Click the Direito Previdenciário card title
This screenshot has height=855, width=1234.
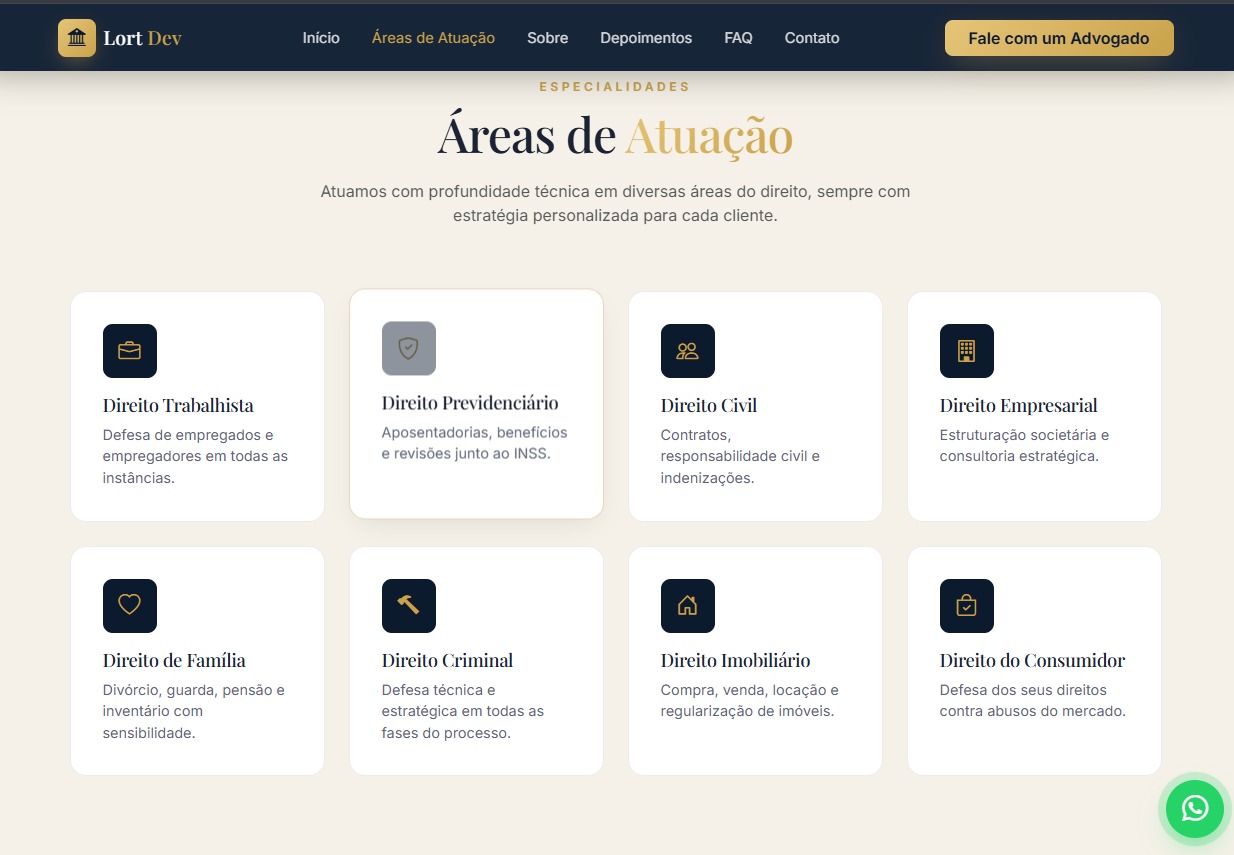point(470,403)
